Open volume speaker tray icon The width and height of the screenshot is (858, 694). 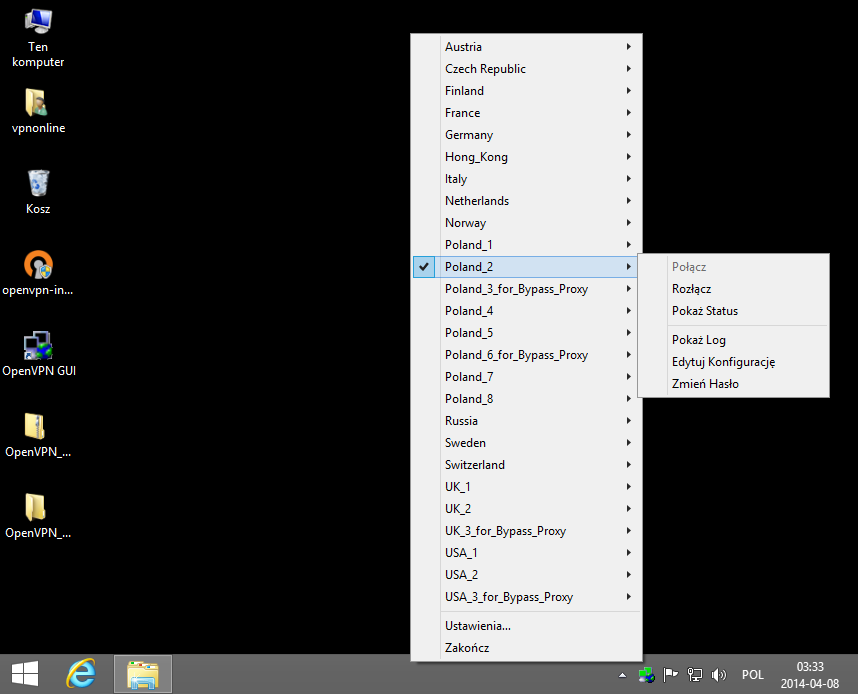[718, 675]
